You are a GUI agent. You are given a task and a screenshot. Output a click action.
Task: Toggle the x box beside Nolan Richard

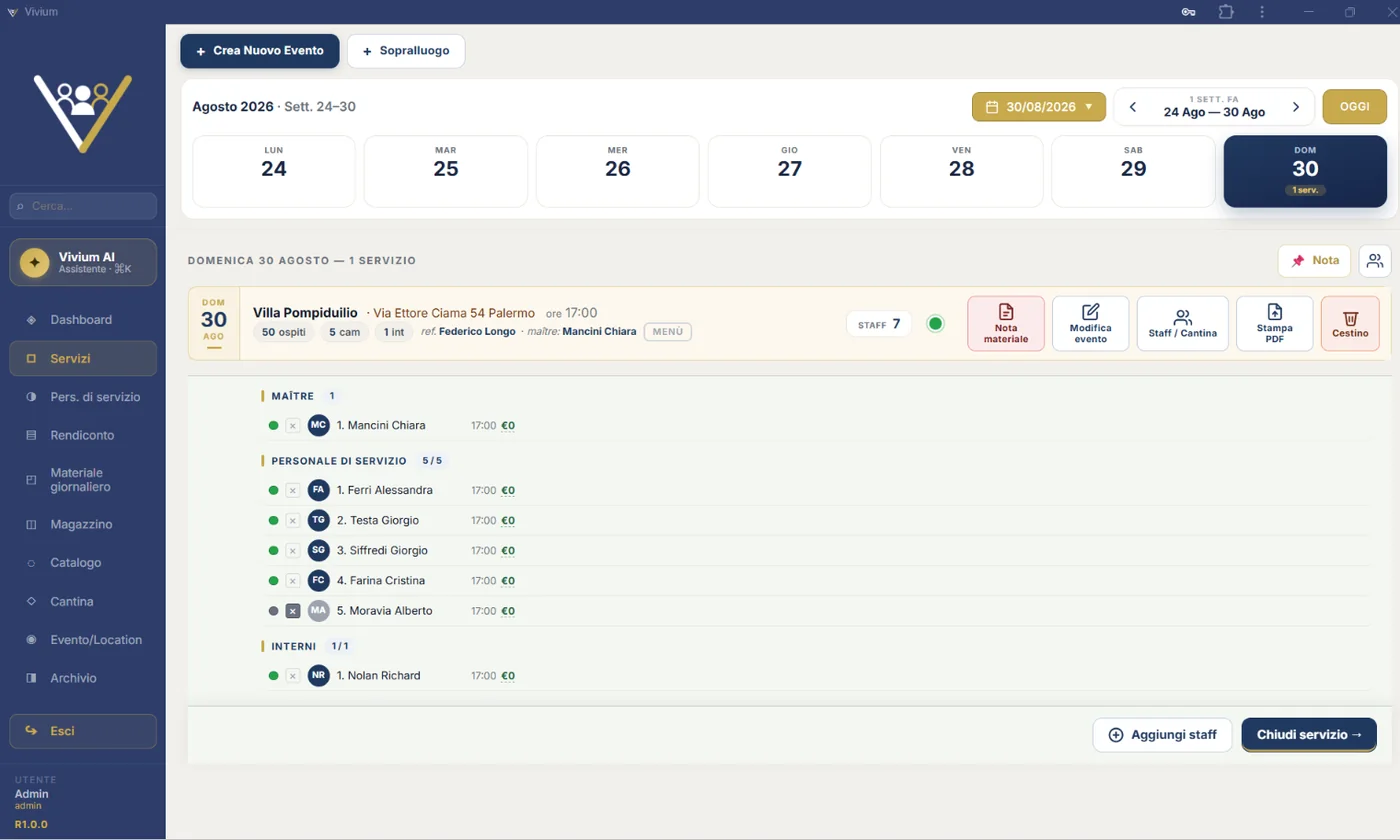[x=293, y=676]
